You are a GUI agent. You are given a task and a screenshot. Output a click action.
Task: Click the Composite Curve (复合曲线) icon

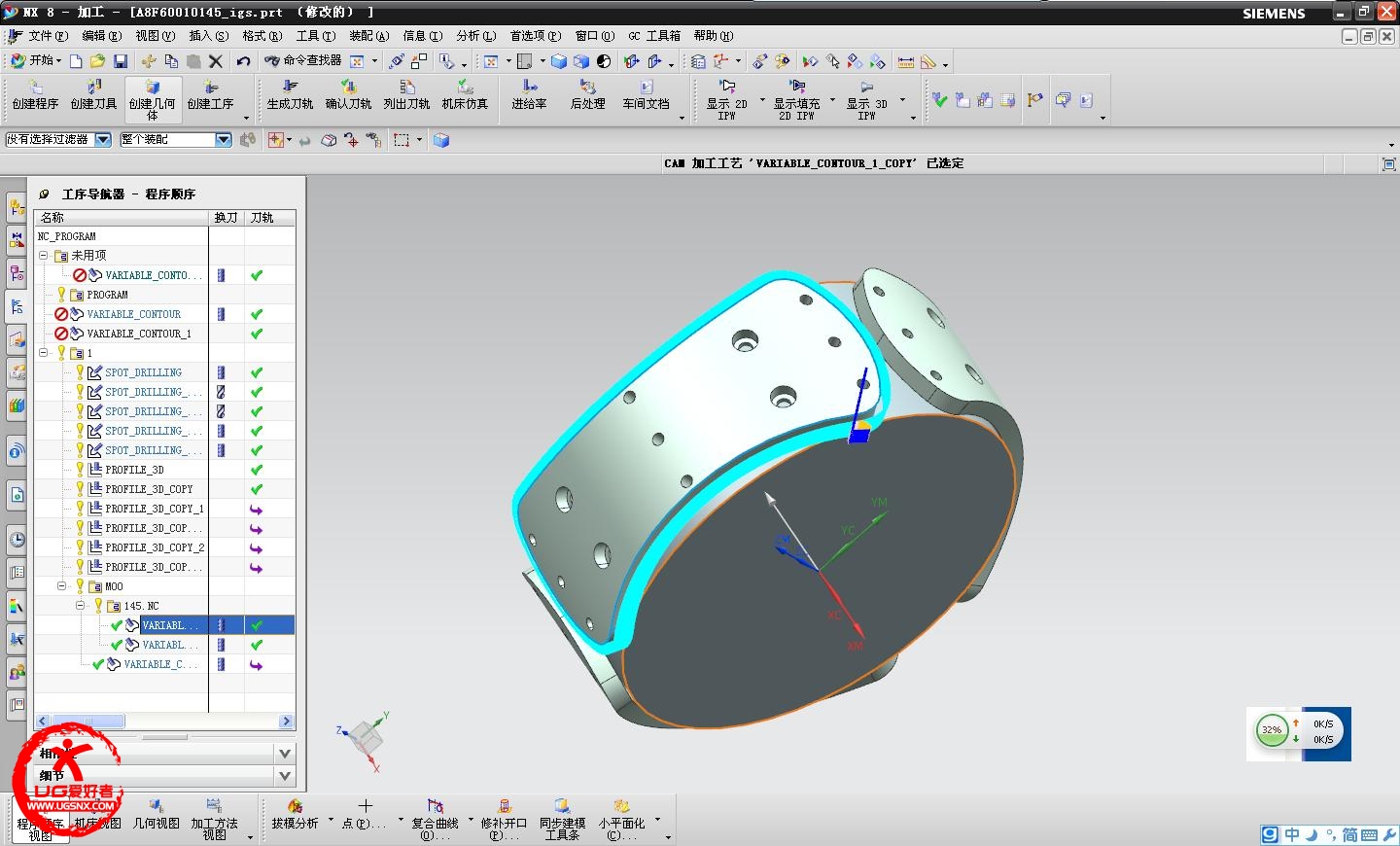(435, 819)
